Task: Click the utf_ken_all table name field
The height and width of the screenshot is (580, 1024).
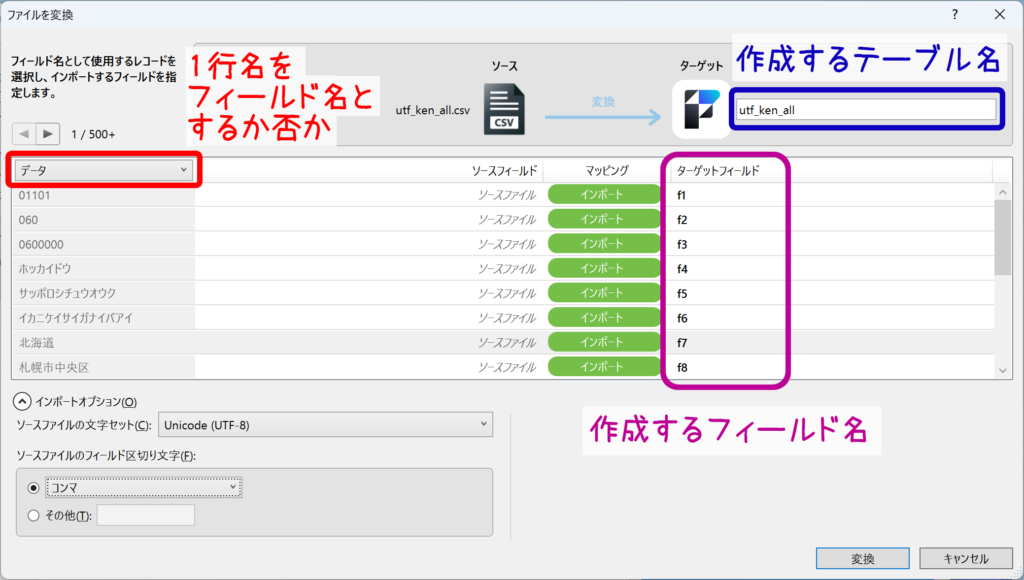Action: point(865,109)
